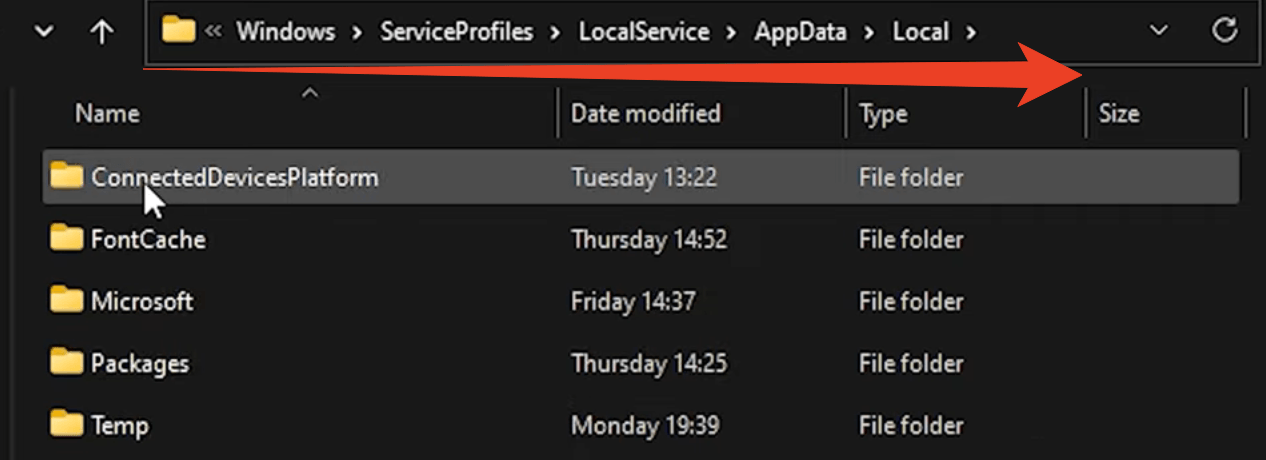1266x460 pixels.
Task: Sort by the Type column header
Action: click(x=883, y=114)
